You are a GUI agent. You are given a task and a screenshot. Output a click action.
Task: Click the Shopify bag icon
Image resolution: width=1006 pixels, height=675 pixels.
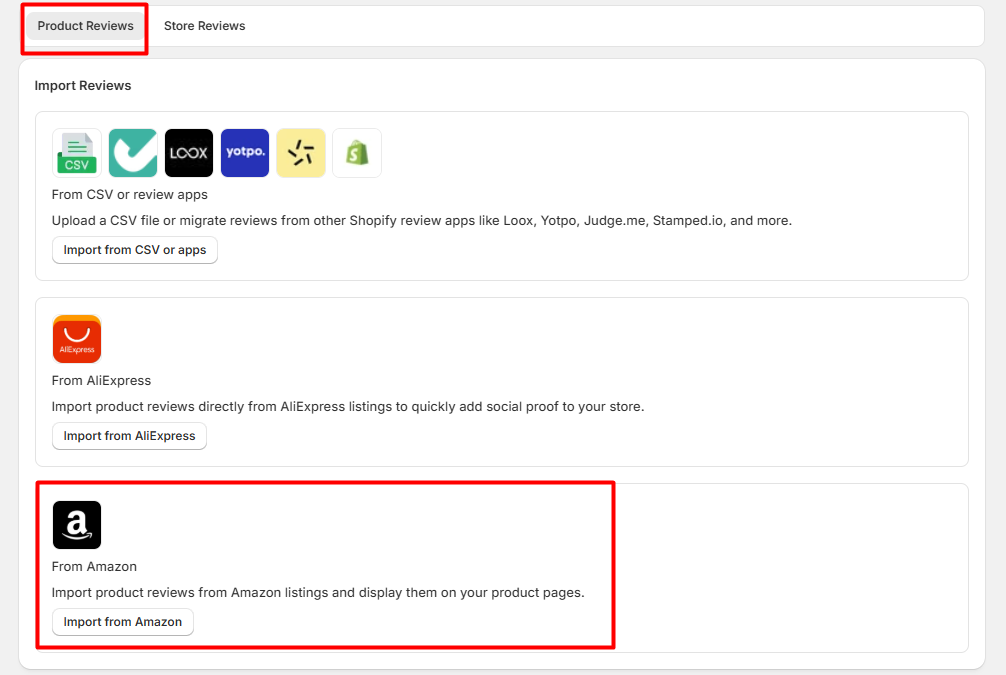click(x=357, y=153)
